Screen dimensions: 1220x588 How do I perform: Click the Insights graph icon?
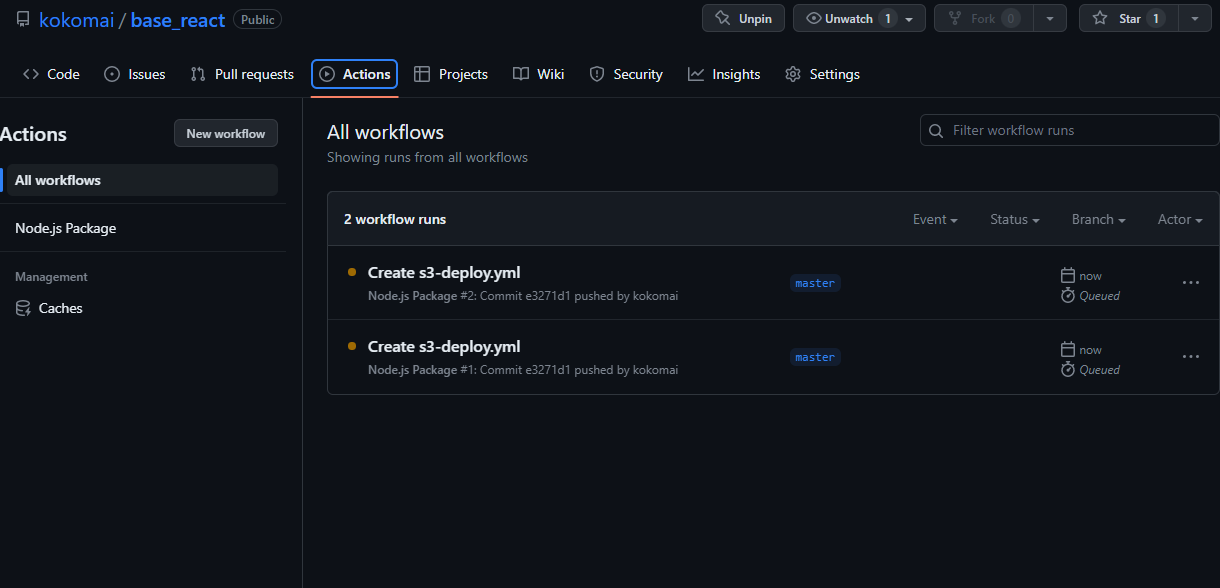click(696, 74)
